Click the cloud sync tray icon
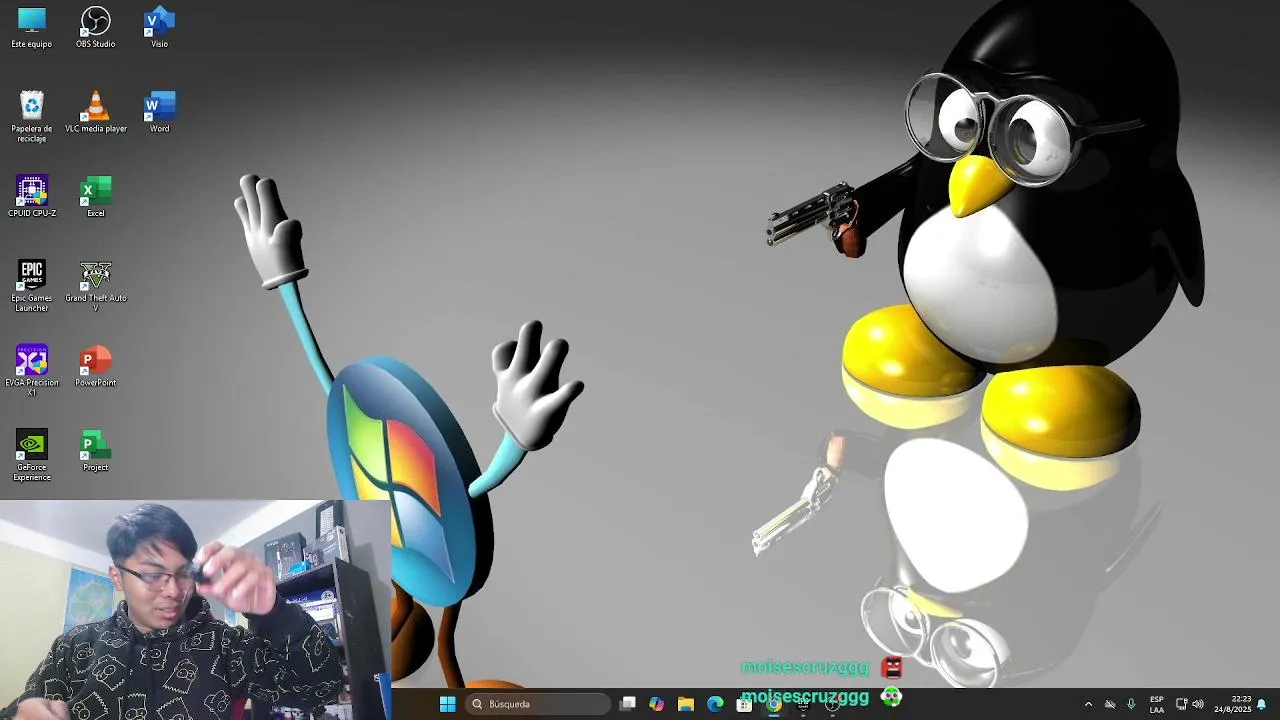Viewport: 1280px width, 720px height. click(x=1110, y=704)
